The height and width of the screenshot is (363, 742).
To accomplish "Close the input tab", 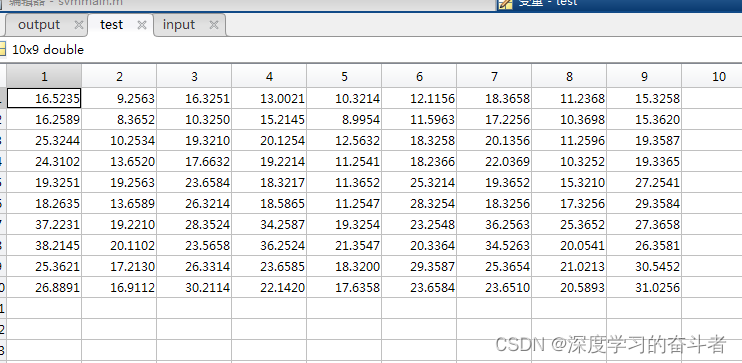I will 214,25.
